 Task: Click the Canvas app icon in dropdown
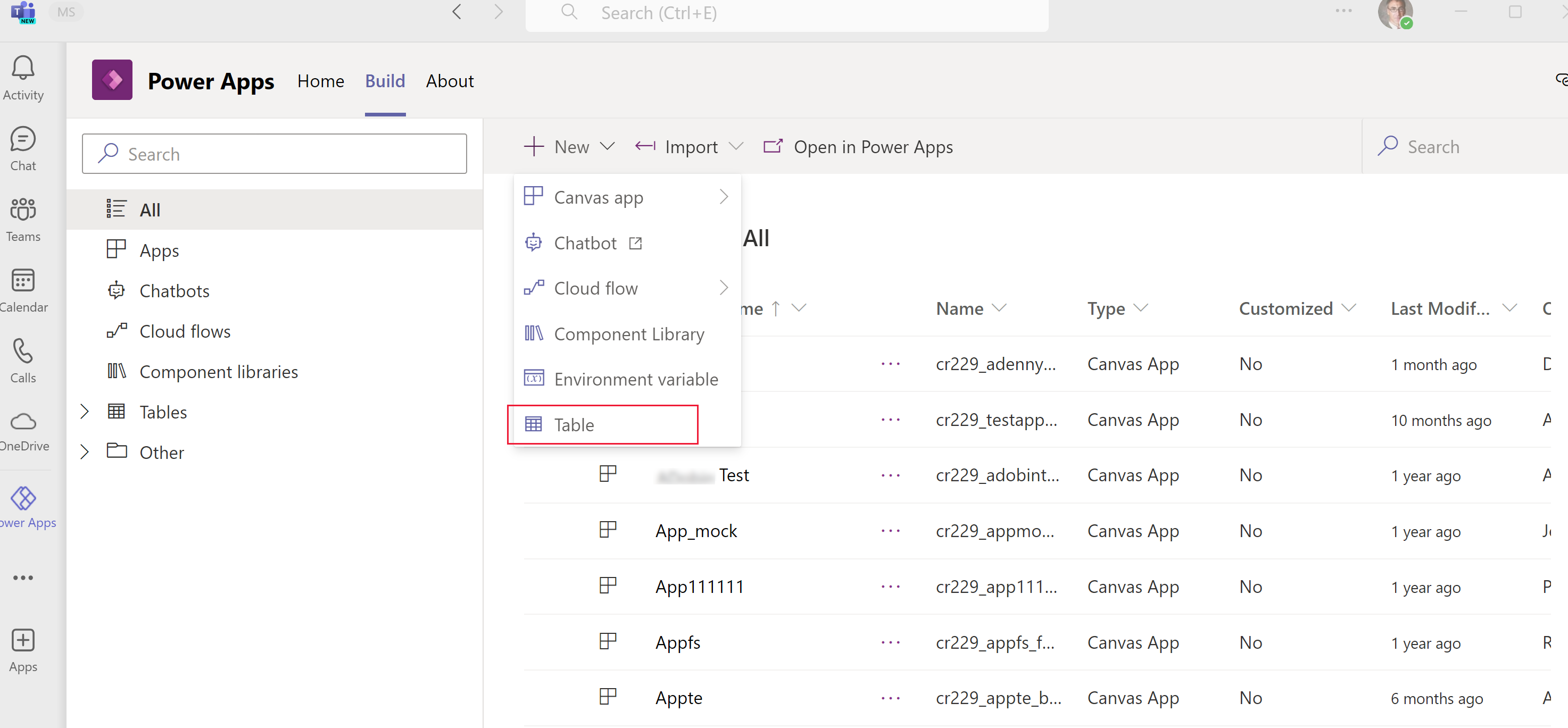click(x=533, y=197)
